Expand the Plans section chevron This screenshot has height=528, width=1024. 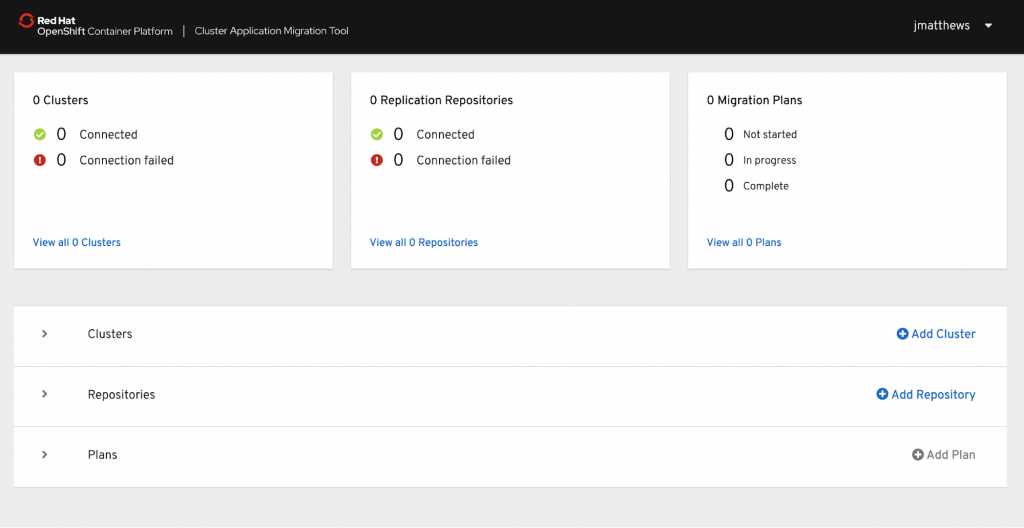(45, 455)
